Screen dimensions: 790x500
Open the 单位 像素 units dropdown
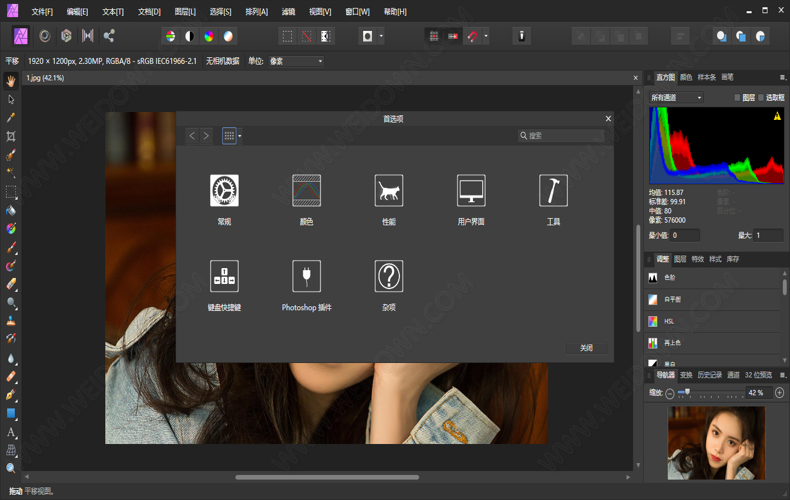(296, 61)
